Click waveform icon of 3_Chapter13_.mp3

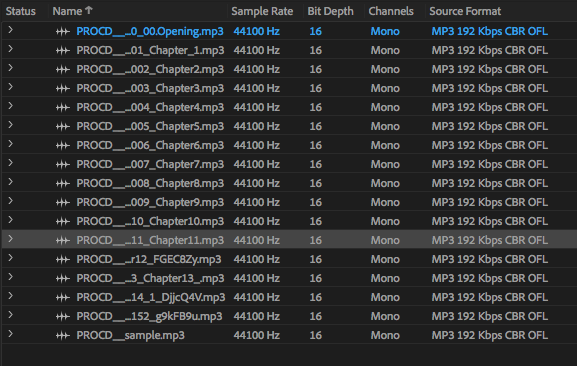click(63, 279)
